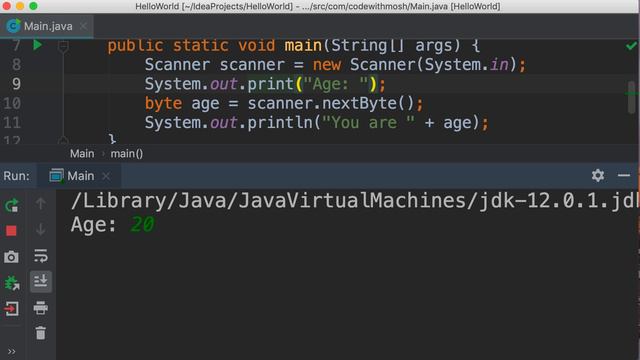Hide the Run tool window
Screen dimensions: 640x360
click(624, 176)
